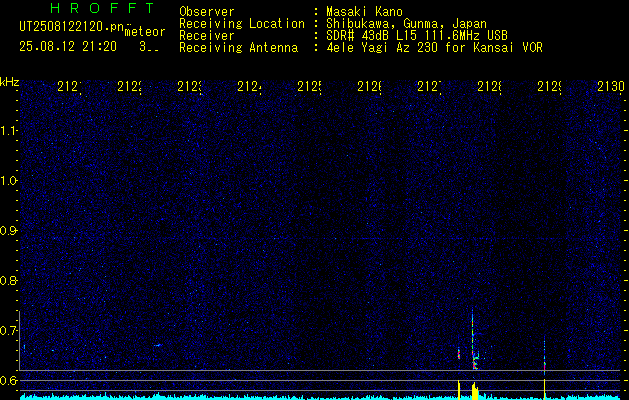This screenshot has height=400, width=629.
Task: Click the "Receiving Antenna" label
Action: tap(239, 48)
